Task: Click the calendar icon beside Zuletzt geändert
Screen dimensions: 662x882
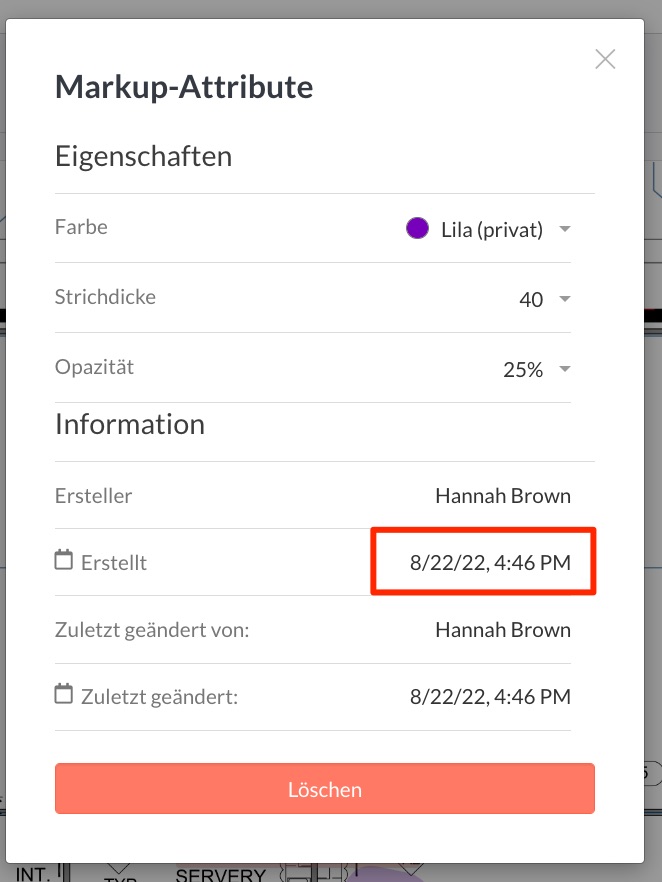Action: [x=64, y=696]
